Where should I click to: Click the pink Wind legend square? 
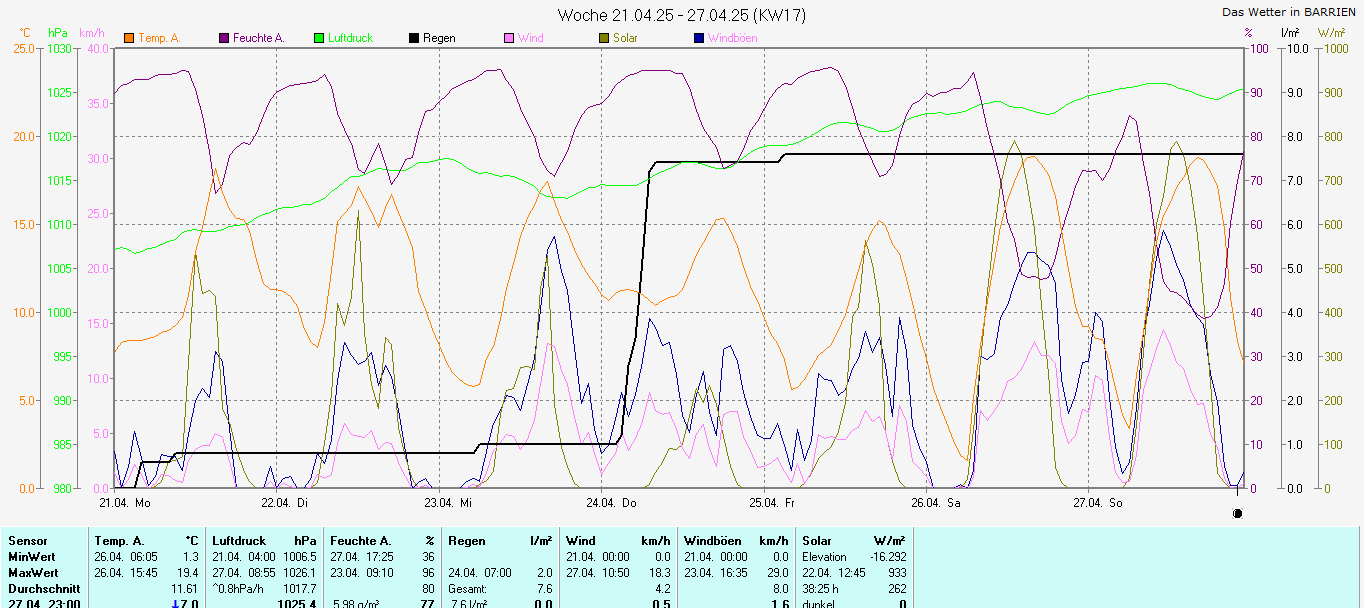(509, 38)
